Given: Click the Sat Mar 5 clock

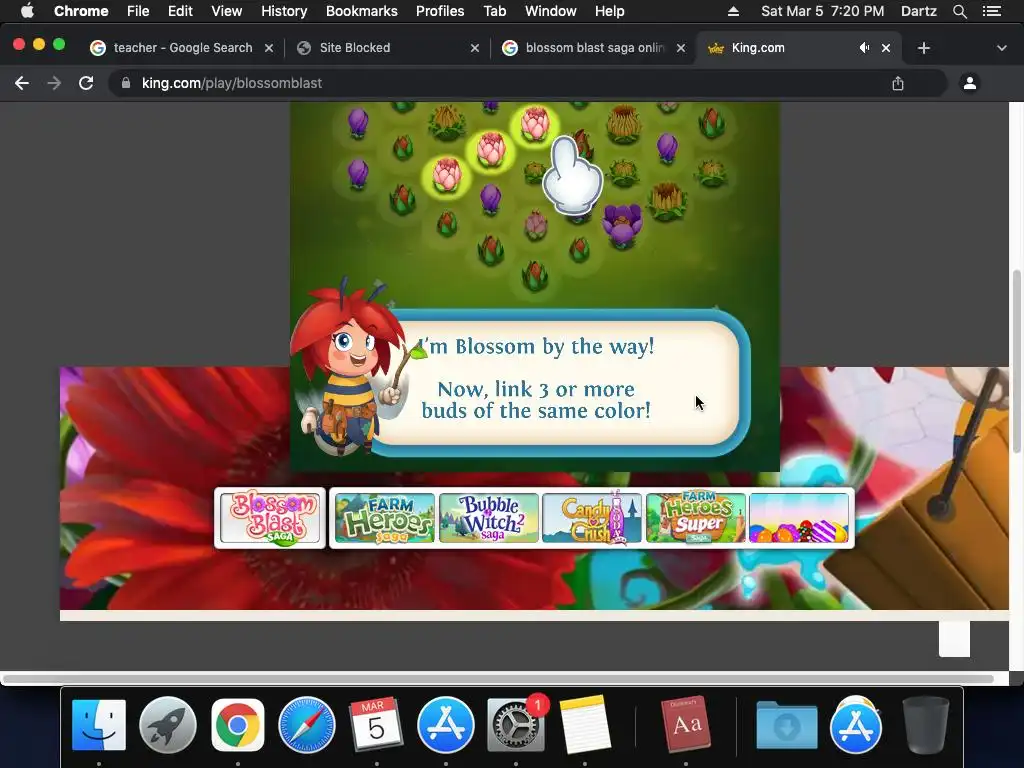Looking at the screenshot, I should coord(822,11).
